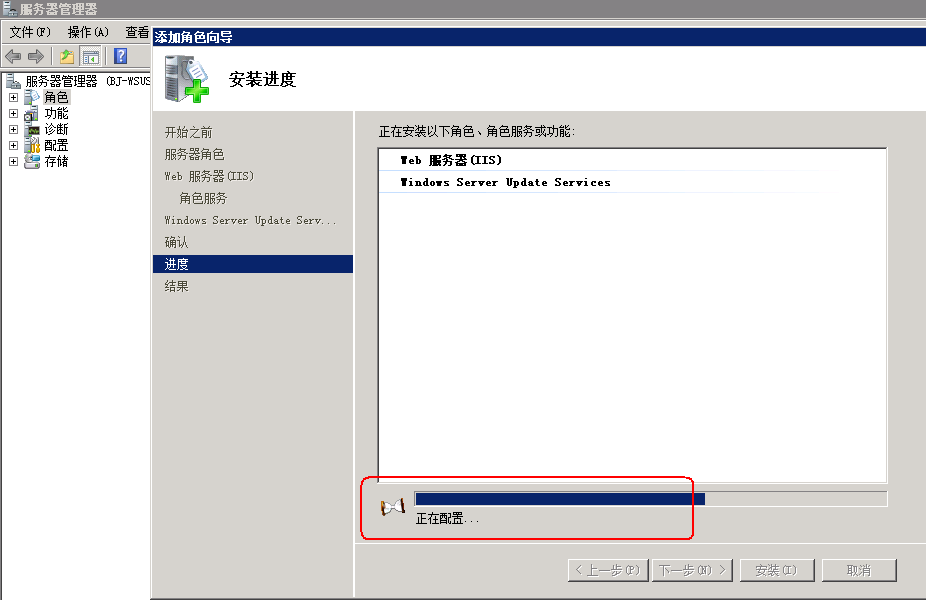Viewport: 926px width, 600px height.
Task: Click the up-one-level folder icon
Action: [67, 57]
